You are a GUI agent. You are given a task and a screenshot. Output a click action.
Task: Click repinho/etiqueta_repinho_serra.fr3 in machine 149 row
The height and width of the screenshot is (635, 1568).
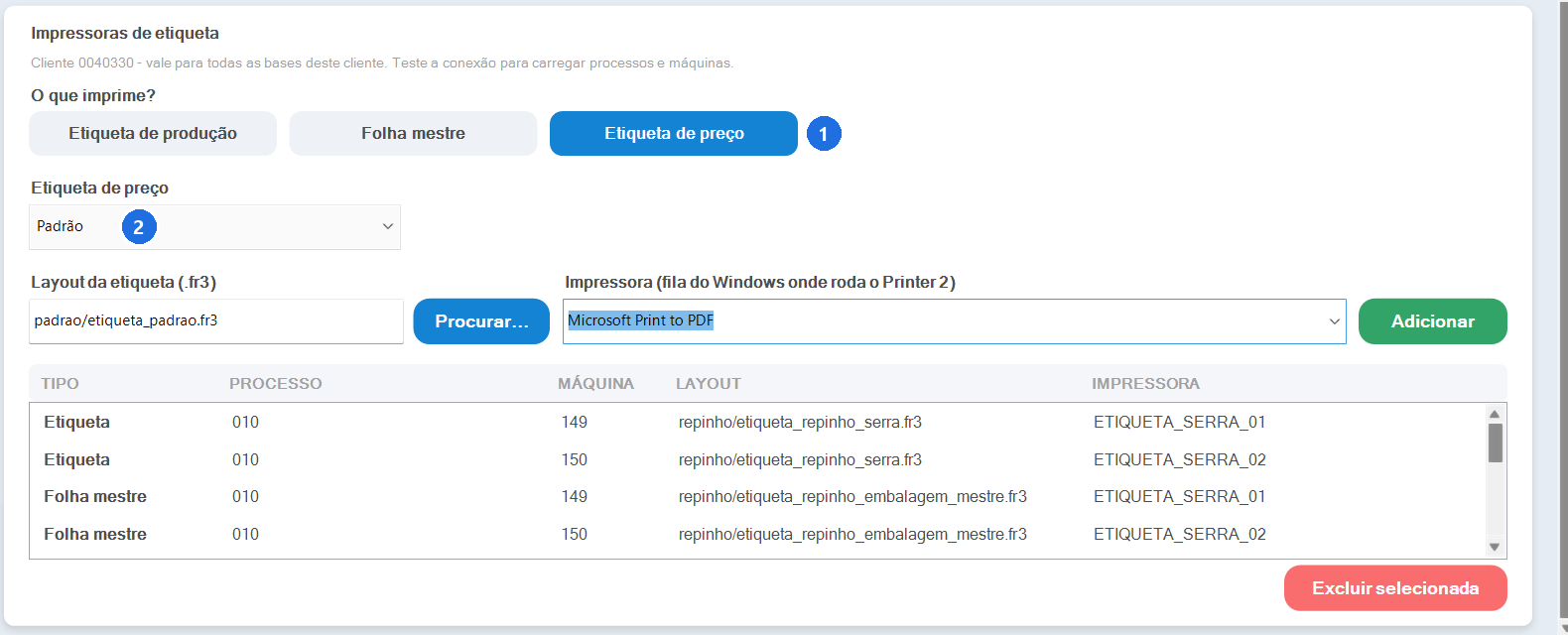(x=800, y=423)
